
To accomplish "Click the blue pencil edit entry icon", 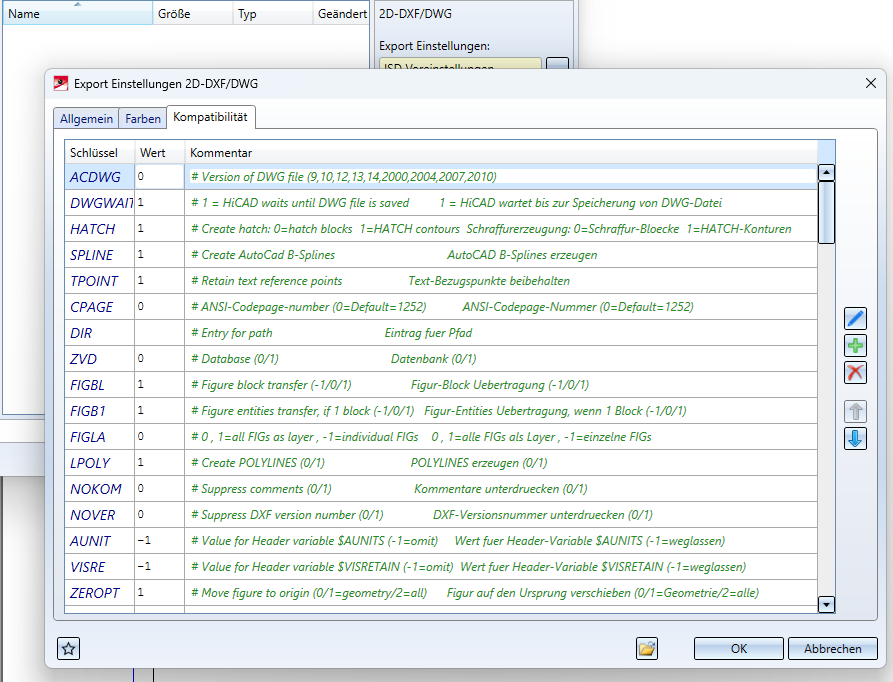I will coord(855,318).
